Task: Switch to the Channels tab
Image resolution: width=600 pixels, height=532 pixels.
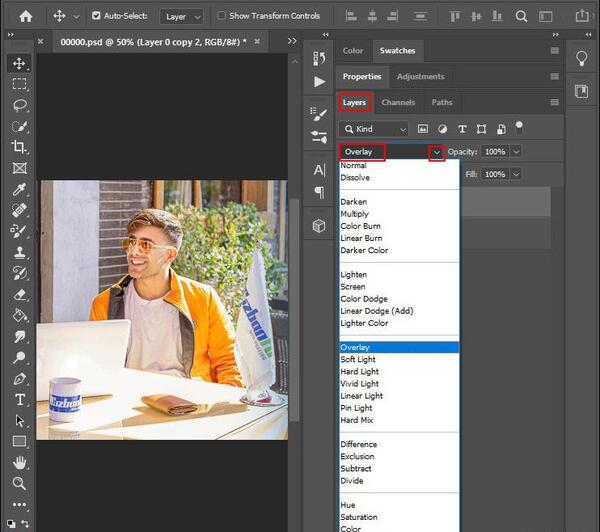Action: click(398, 103)
